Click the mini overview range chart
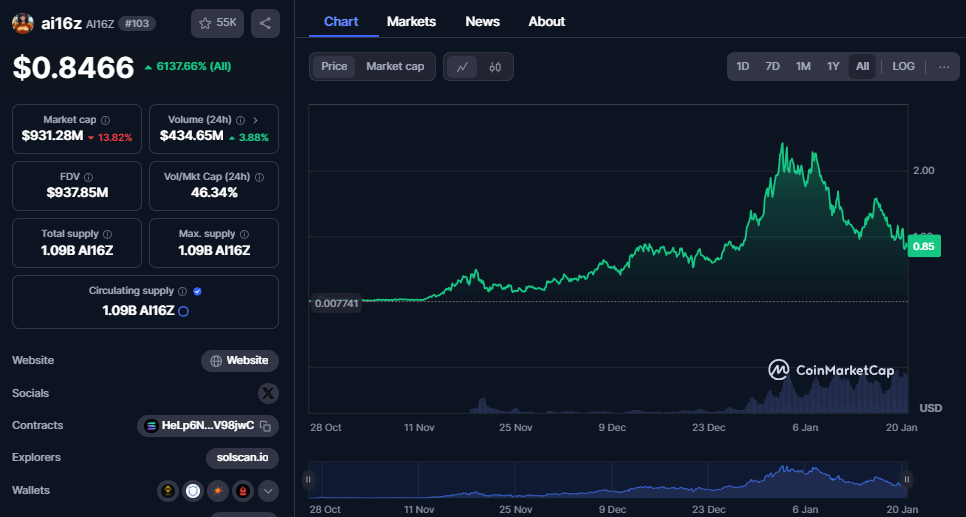This screenshot has width=966, height=517. coord(607,479)
